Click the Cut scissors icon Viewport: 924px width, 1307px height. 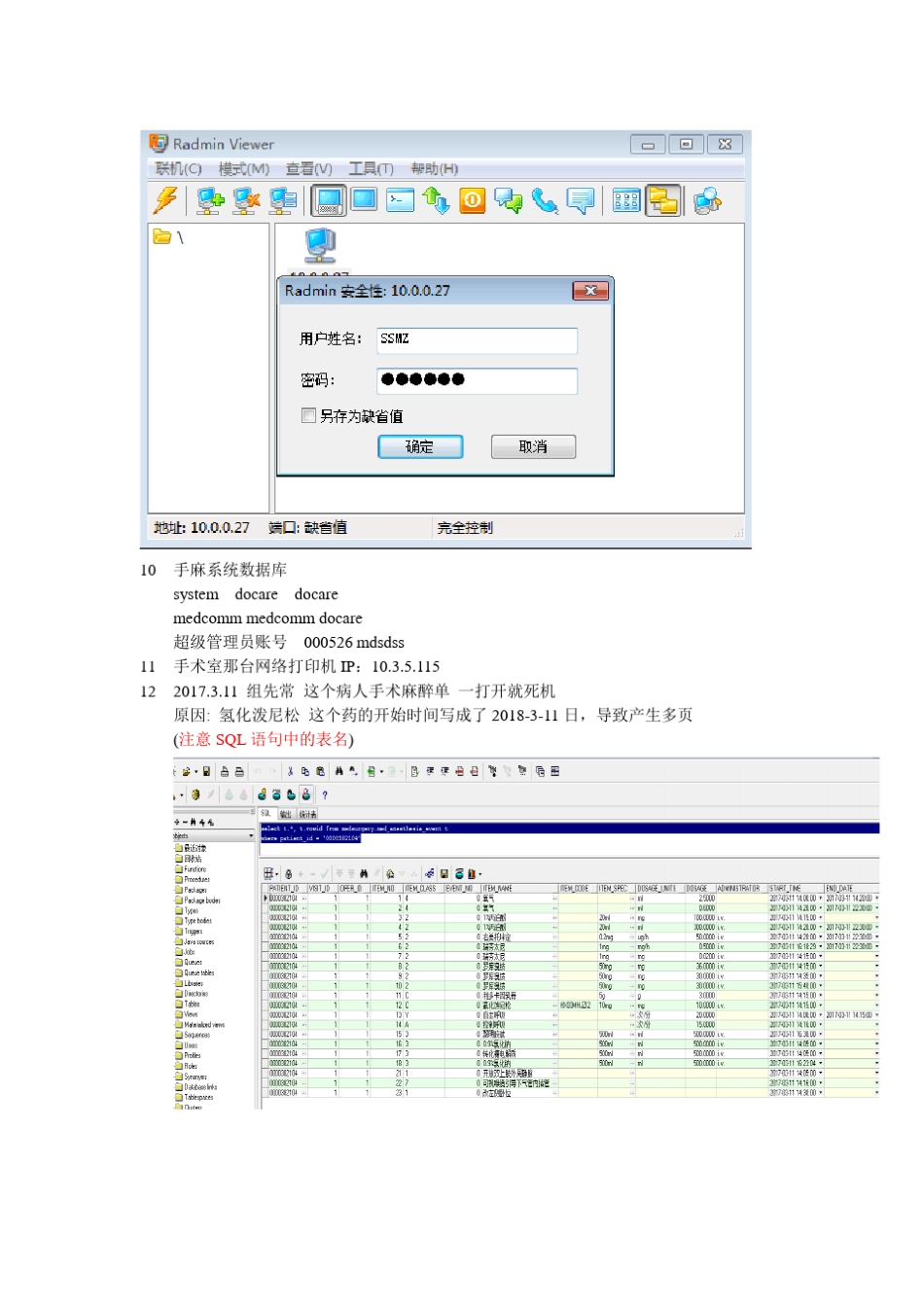tap(290, 771)
